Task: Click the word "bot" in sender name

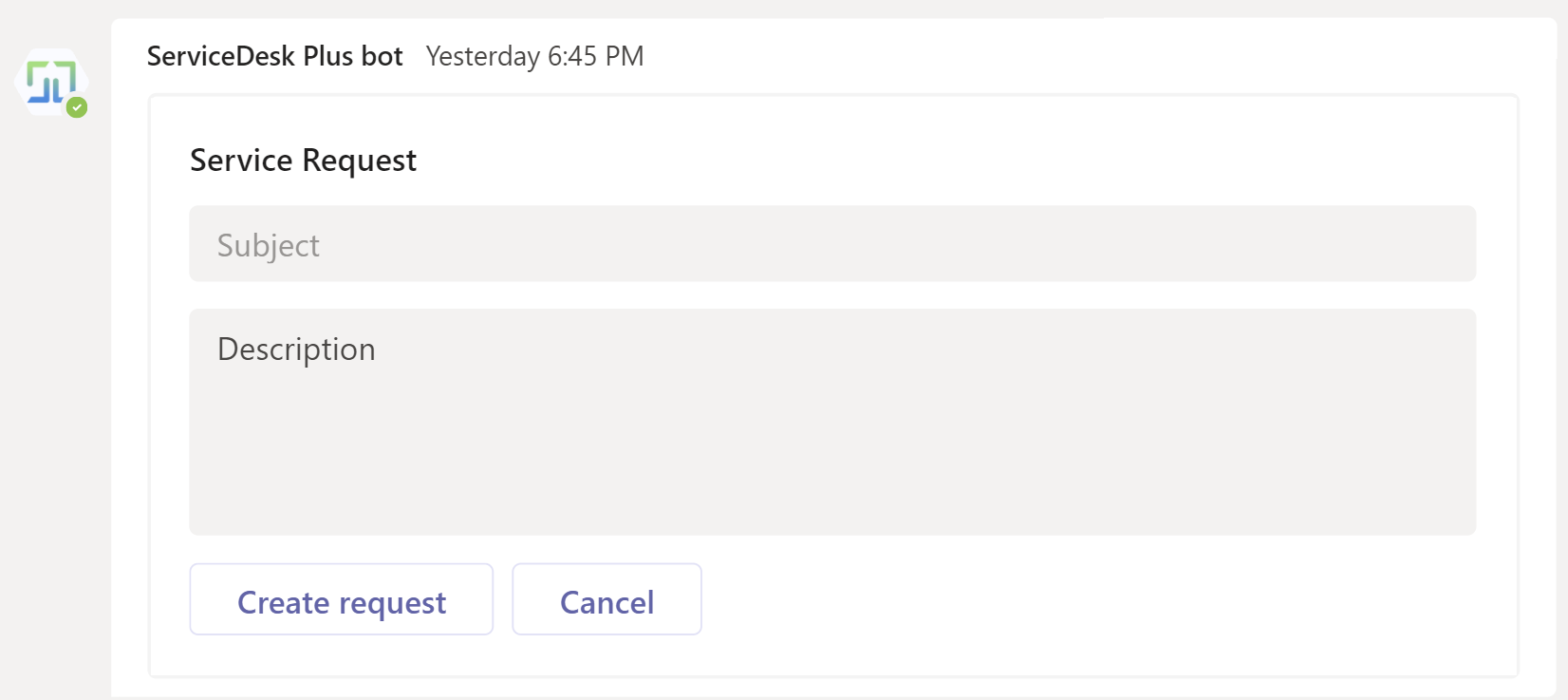Action: point(382,56)
